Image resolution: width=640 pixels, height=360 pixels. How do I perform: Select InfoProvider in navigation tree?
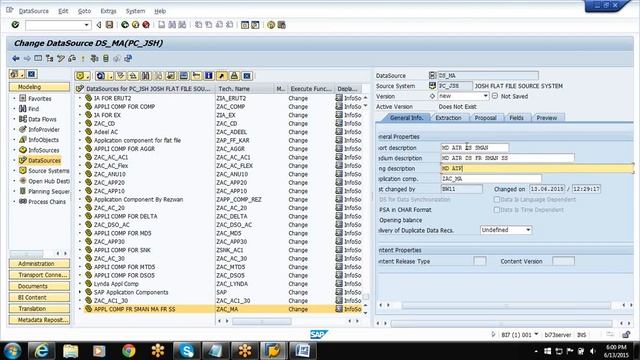pyautogui.click(x=44, y=129)
